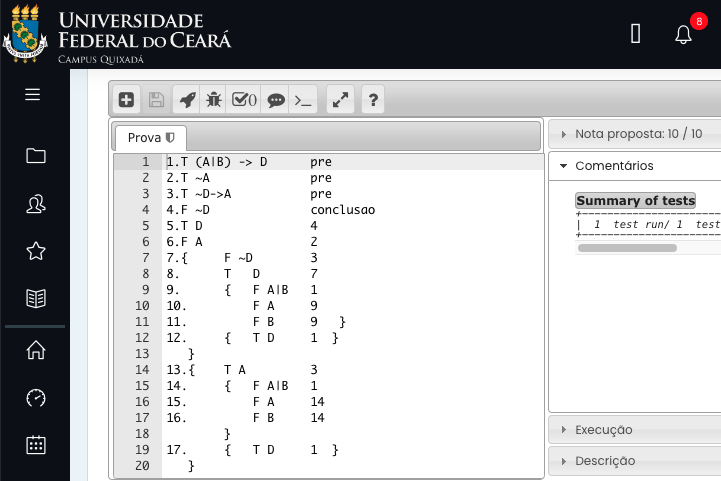Toggle fullscreen expand arrows icon

tap(340, 99)
